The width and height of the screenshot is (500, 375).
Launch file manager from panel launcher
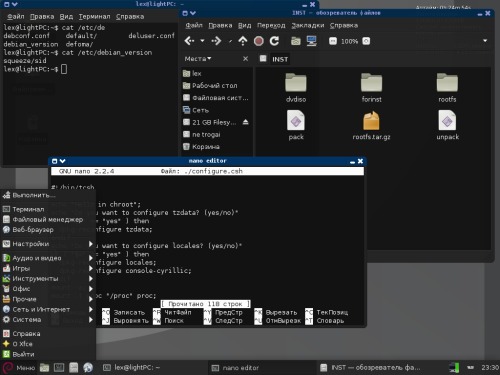44,368
